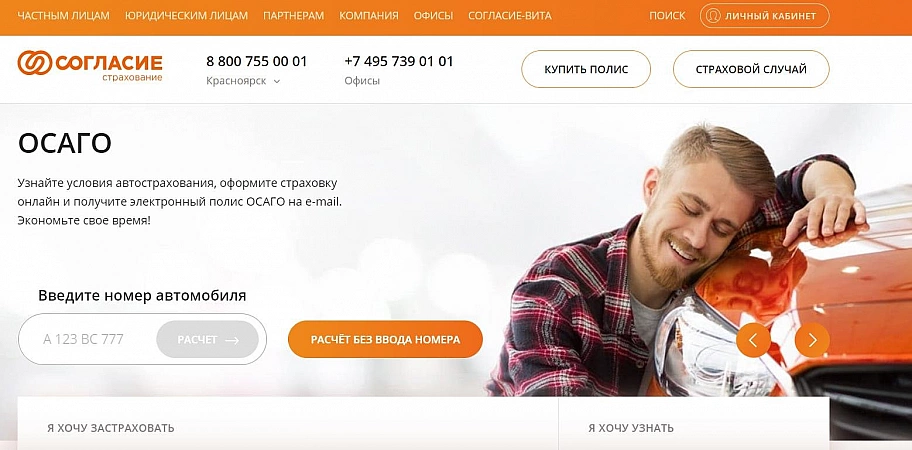The width and height of the screenshot is (912, 450).
Task: Click the user icon in Личный кабинет
Action: click(x=712, y=16)
